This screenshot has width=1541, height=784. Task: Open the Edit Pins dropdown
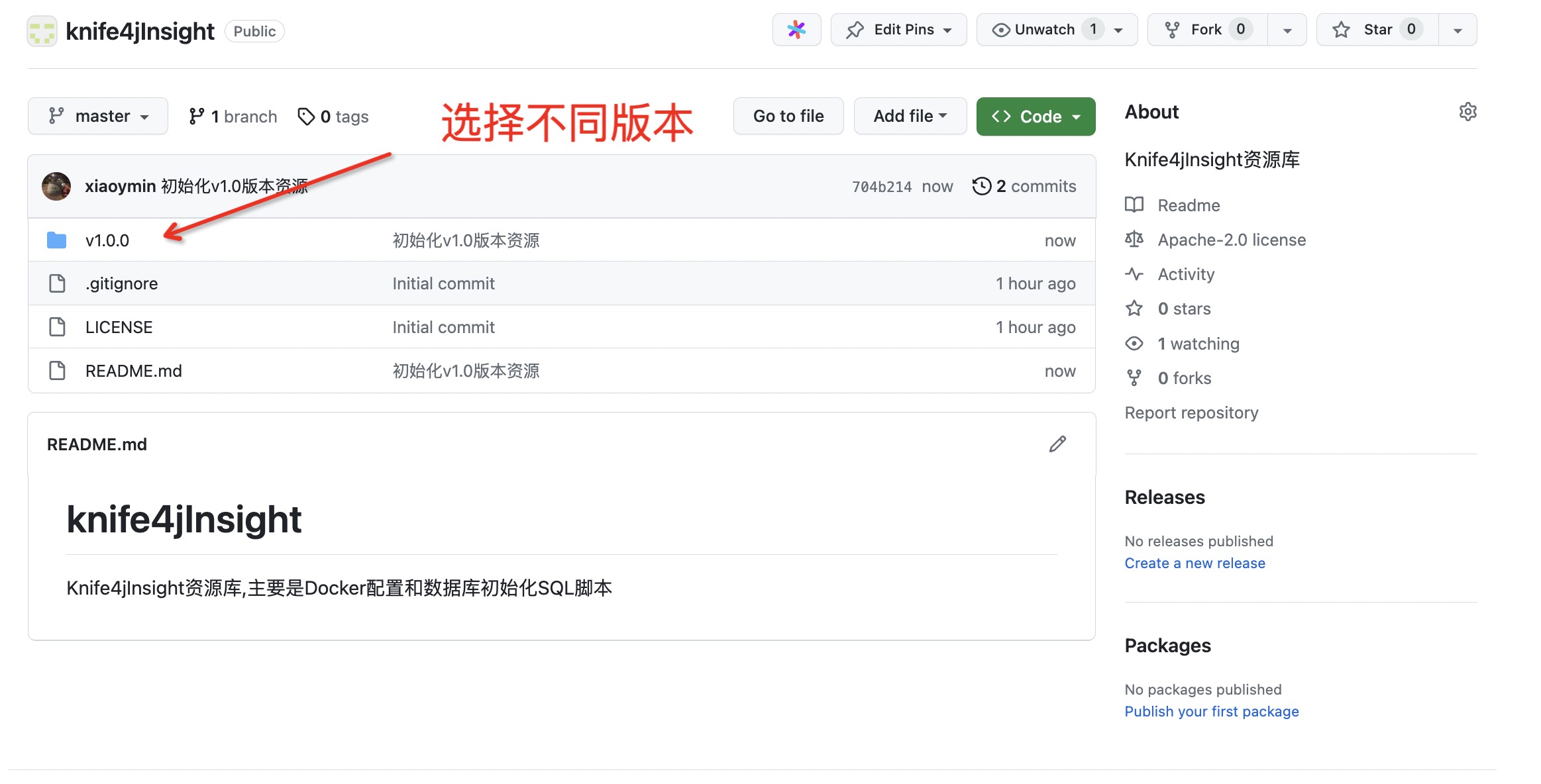click(898, 30)
